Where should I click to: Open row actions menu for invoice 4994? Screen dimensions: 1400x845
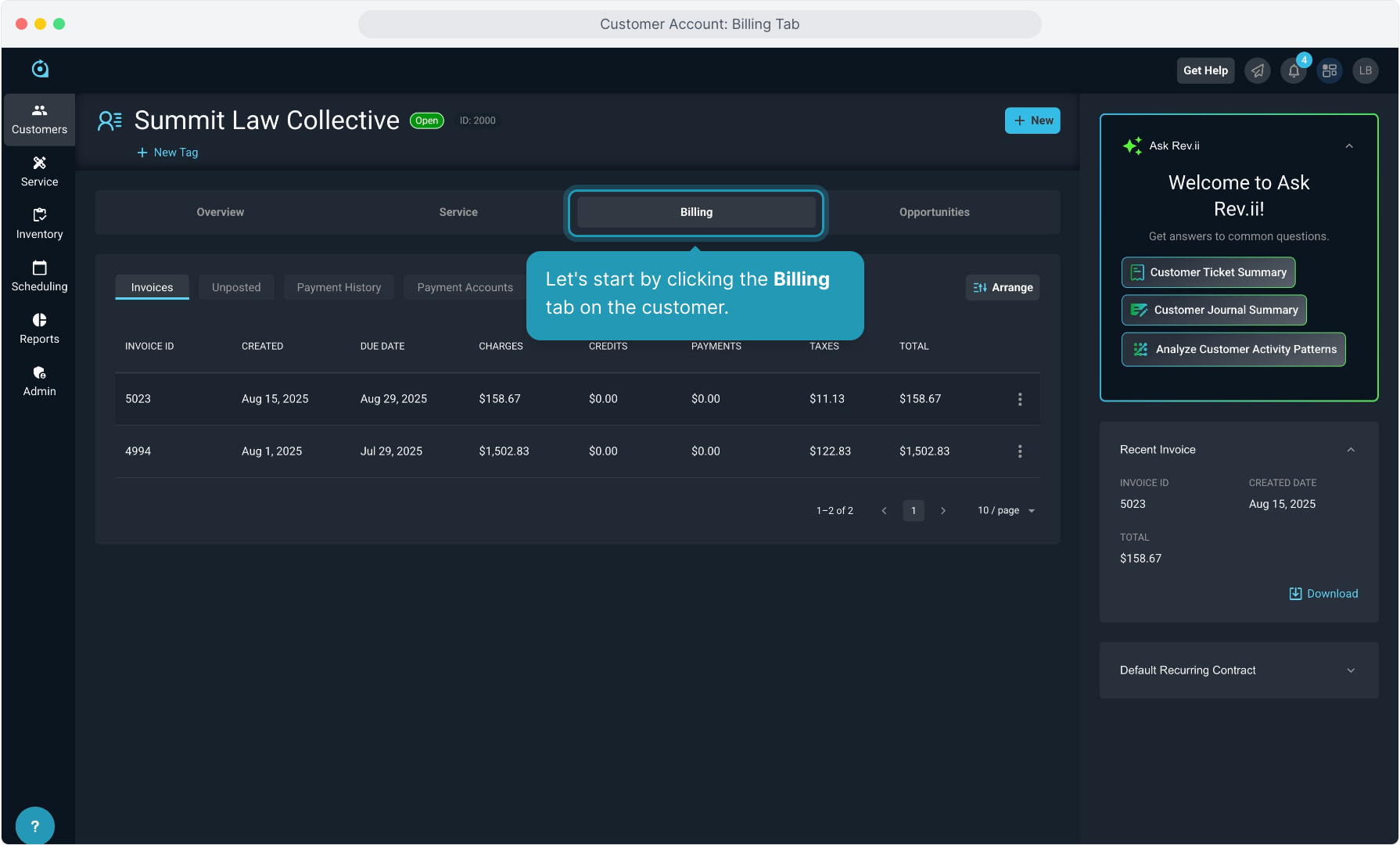(1020, 451)
